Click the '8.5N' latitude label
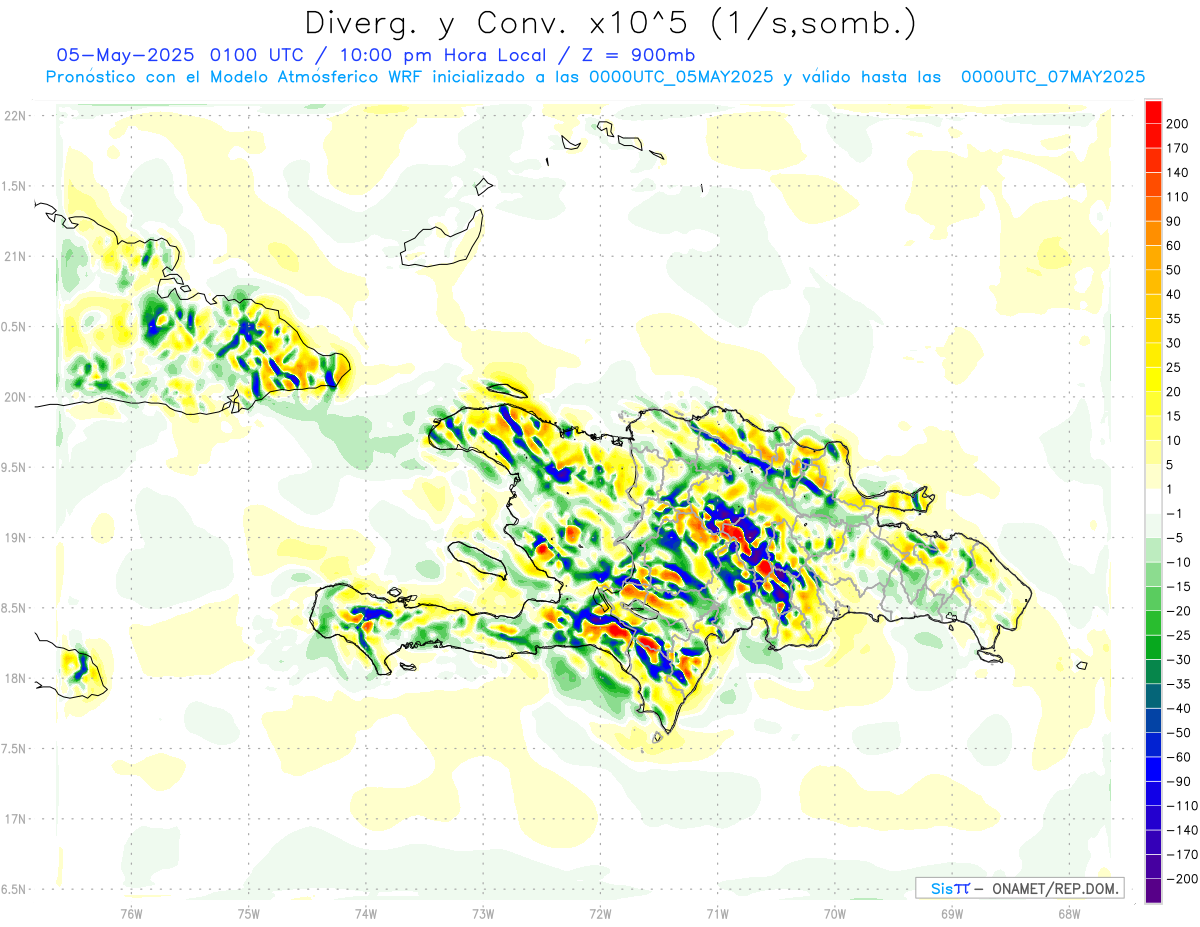 tap(15, 608)
